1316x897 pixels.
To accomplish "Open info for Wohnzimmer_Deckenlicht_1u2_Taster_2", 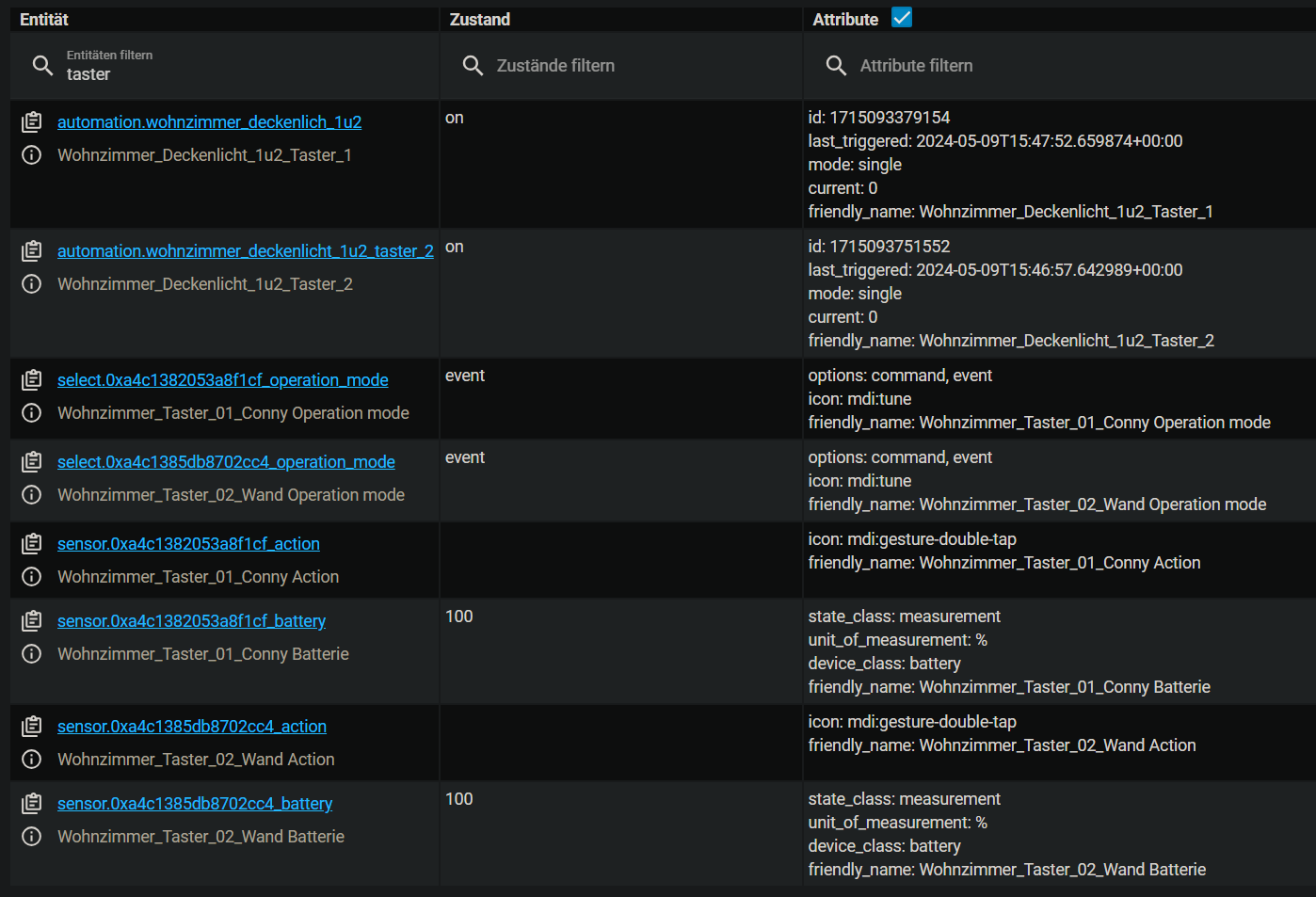I will pyautogui.click(x=32, y=284).
